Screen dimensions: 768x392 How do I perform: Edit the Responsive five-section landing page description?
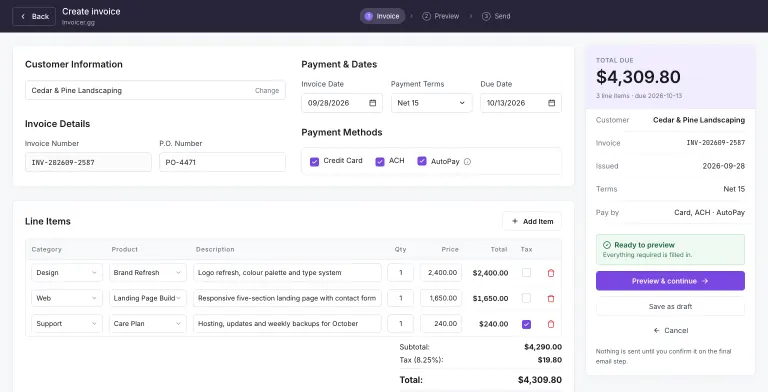[x=287, y=298]
